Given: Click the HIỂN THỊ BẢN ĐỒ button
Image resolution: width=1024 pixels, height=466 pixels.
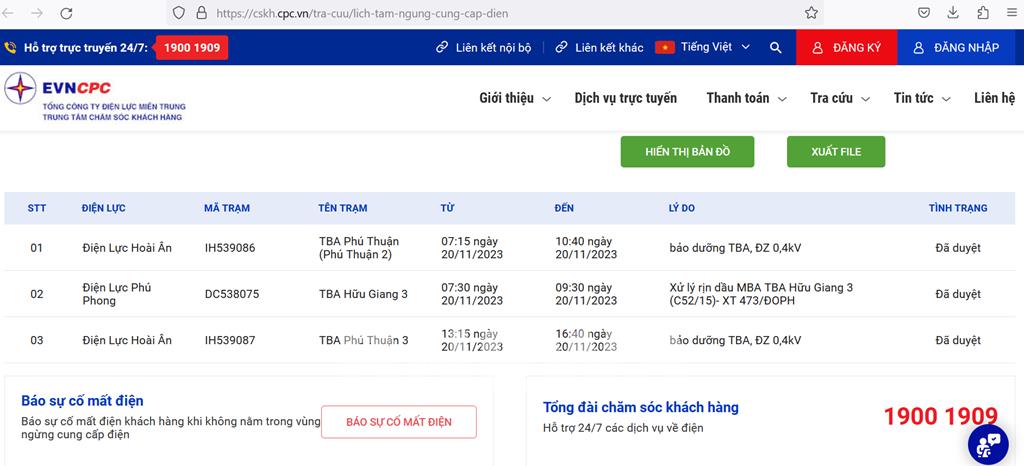Looking at the screenshot, I should [x=687, y=151].
